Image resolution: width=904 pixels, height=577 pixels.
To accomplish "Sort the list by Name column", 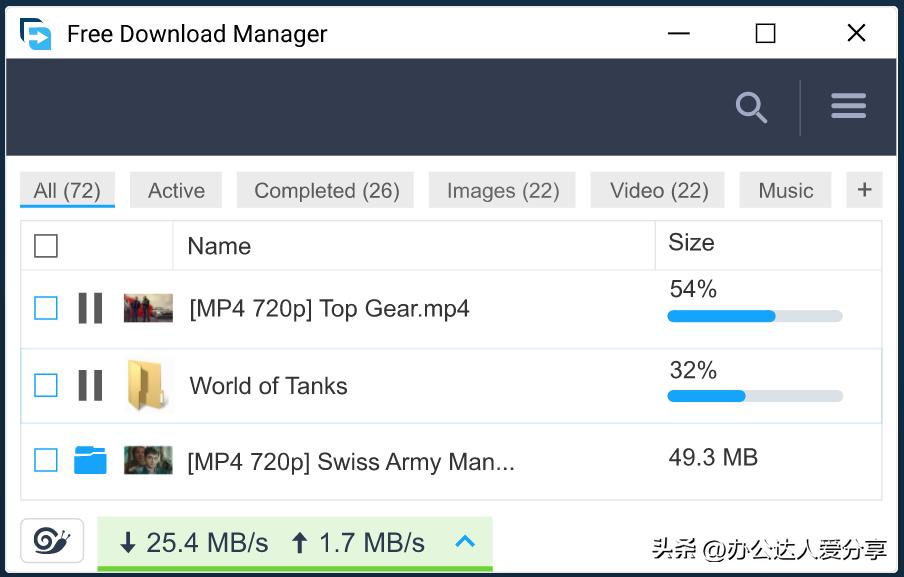I will pos(219,246).
